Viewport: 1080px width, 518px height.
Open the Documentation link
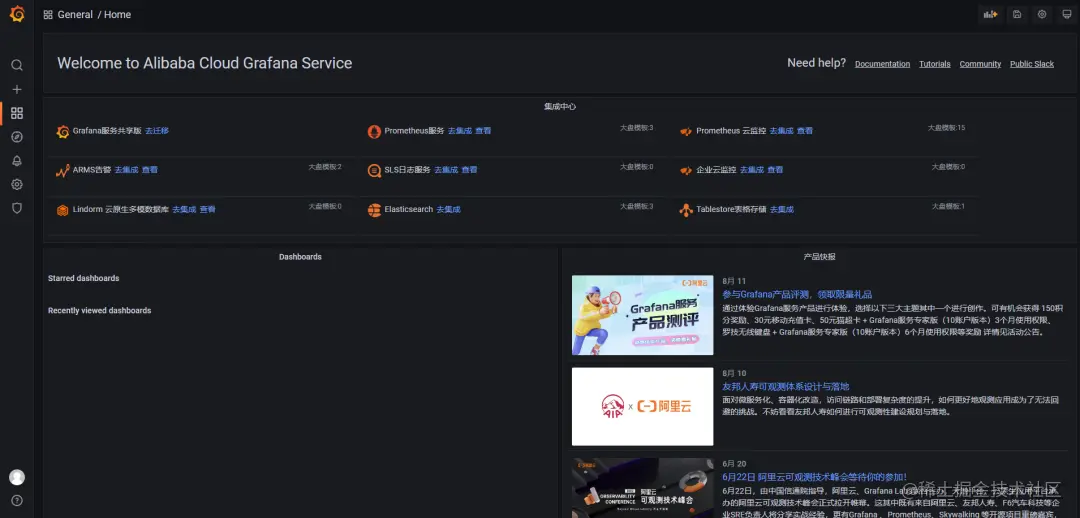(x=882, y=64)
